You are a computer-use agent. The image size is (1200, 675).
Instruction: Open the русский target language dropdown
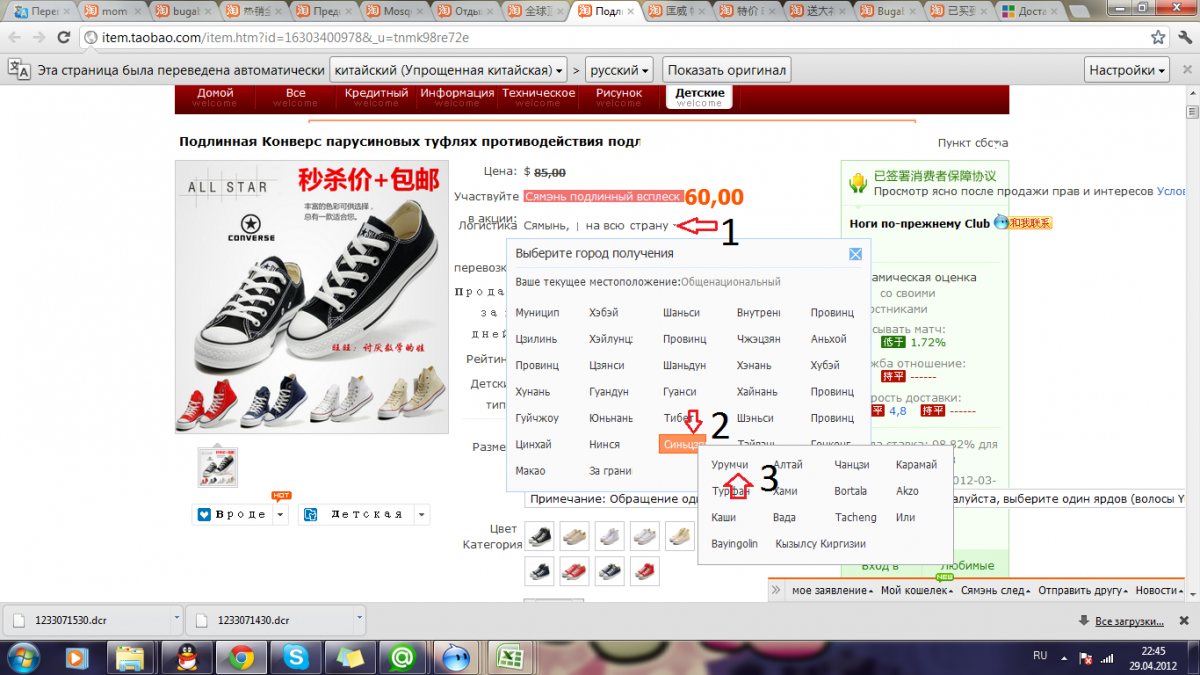(x=620, y=70)
